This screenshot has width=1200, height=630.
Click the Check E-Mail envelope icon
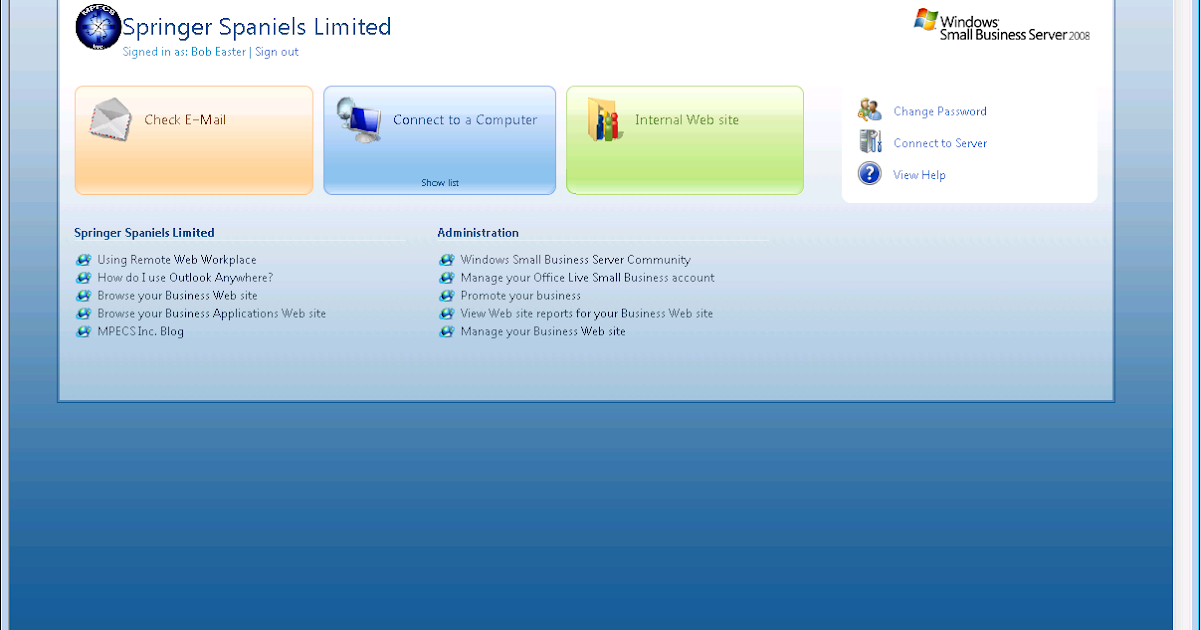[110, 120]
